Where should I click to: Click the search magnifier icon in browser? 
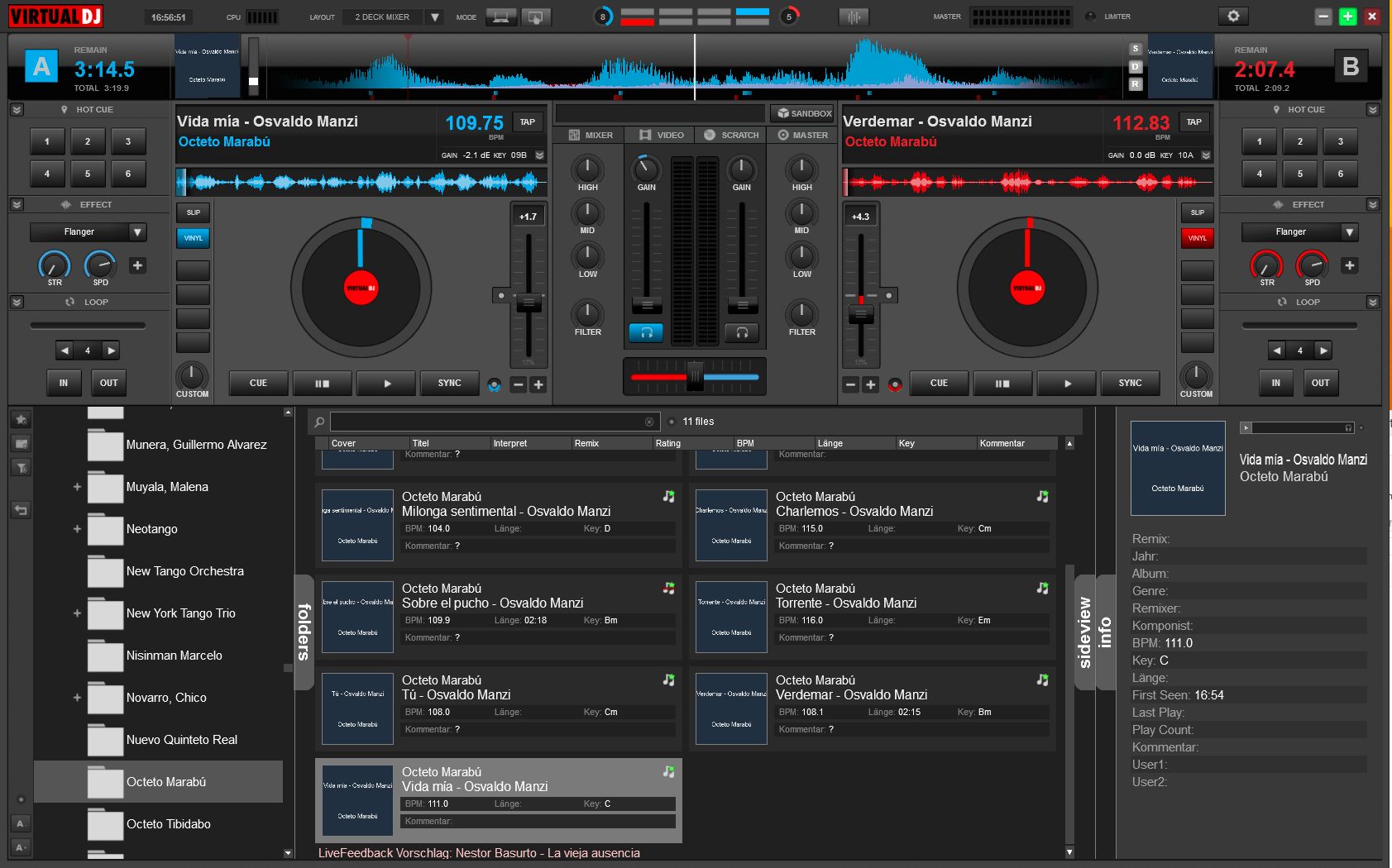click(319, 422)
